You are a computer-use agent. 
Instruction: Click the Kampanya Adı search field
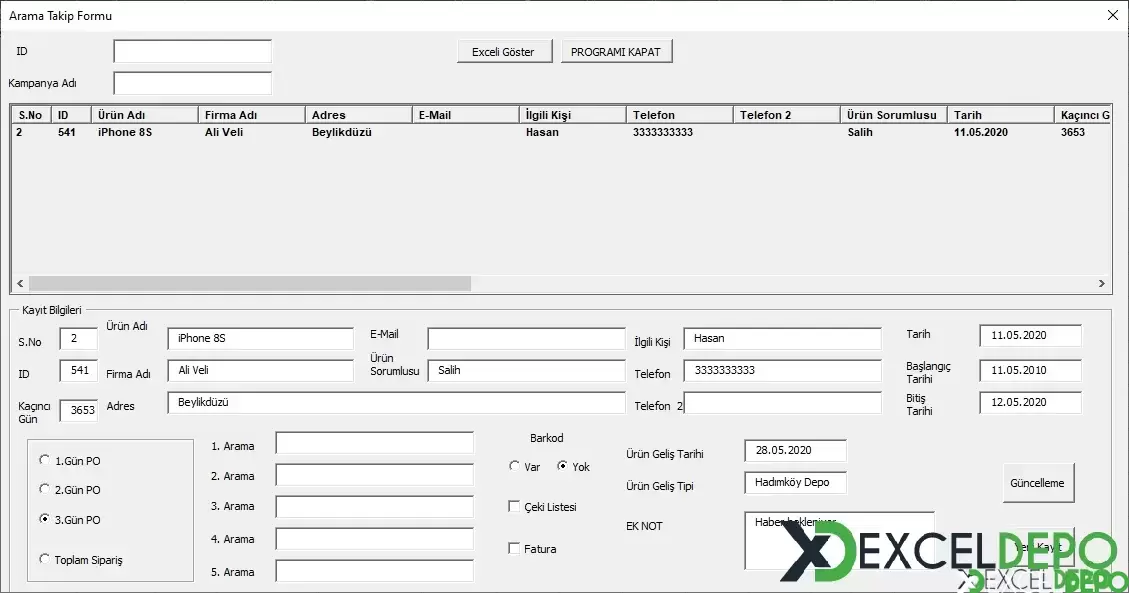click(x=192, y=83)
